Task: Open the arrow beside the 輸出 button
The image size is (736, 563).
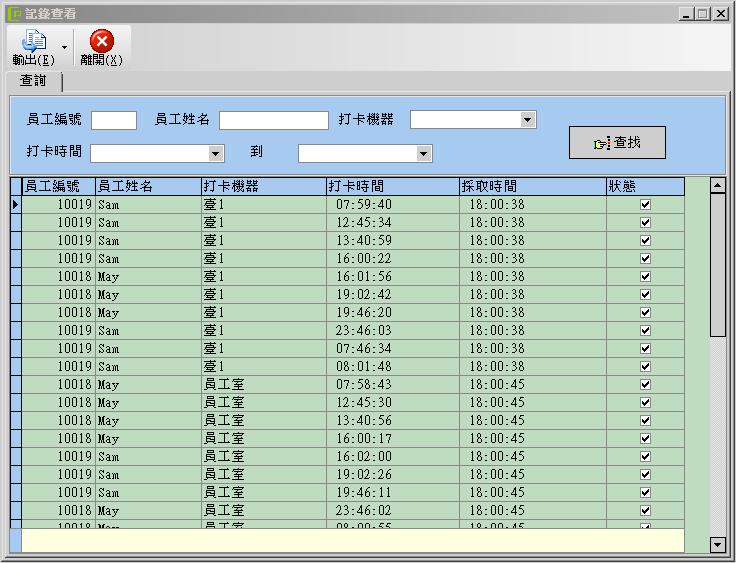Action: pos(64,47)
